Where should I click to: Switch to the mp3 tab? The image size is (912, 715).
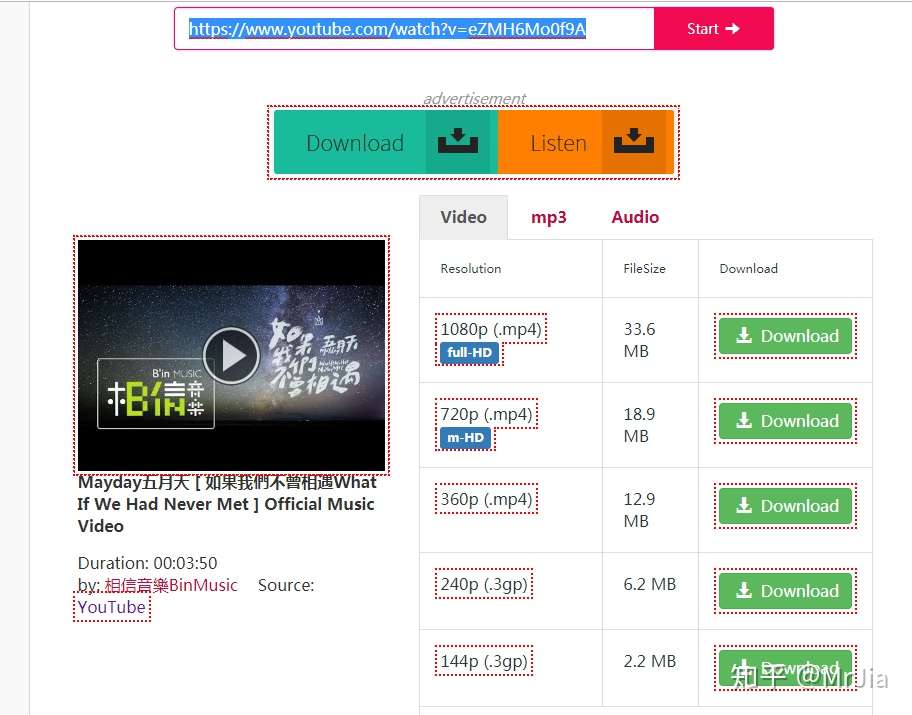549,217
